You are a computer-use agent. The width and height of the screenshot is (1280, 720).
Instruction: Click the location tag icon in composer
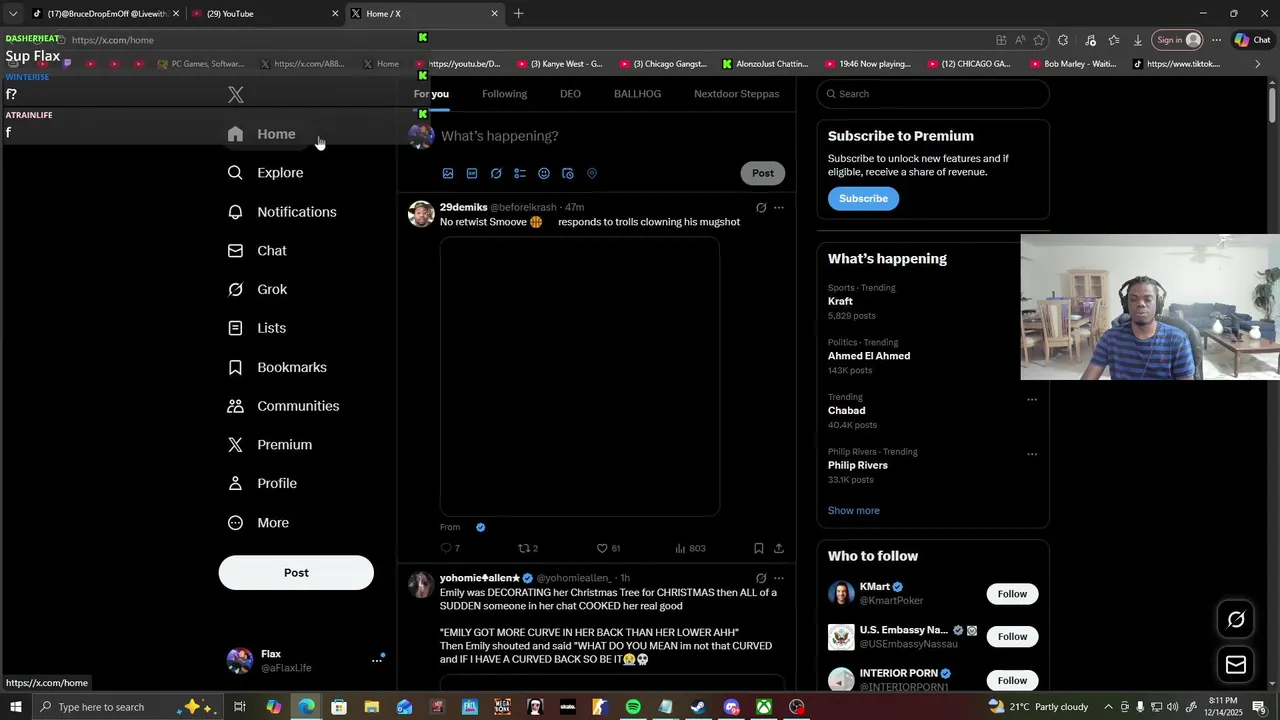592,173
